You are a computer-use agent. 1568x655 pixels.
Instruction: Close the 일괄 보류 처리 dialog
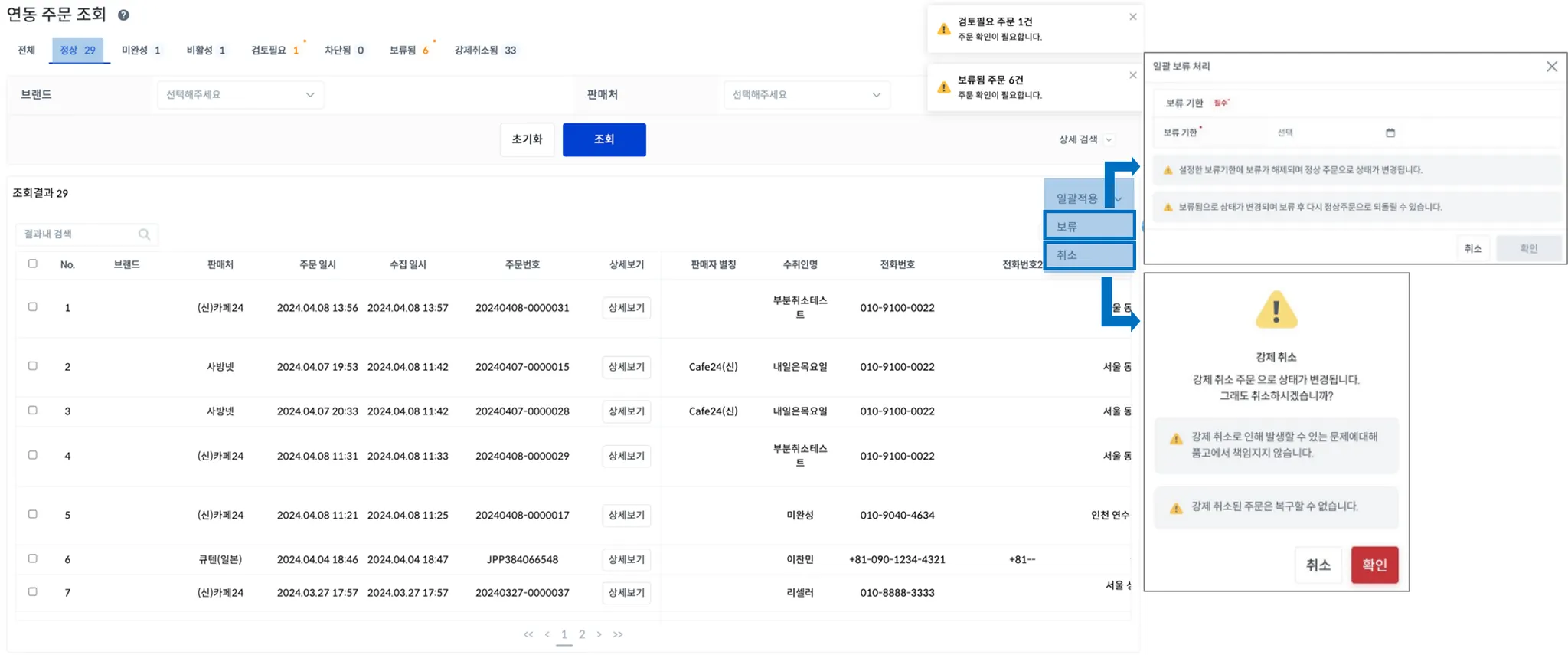[1551, 67]
